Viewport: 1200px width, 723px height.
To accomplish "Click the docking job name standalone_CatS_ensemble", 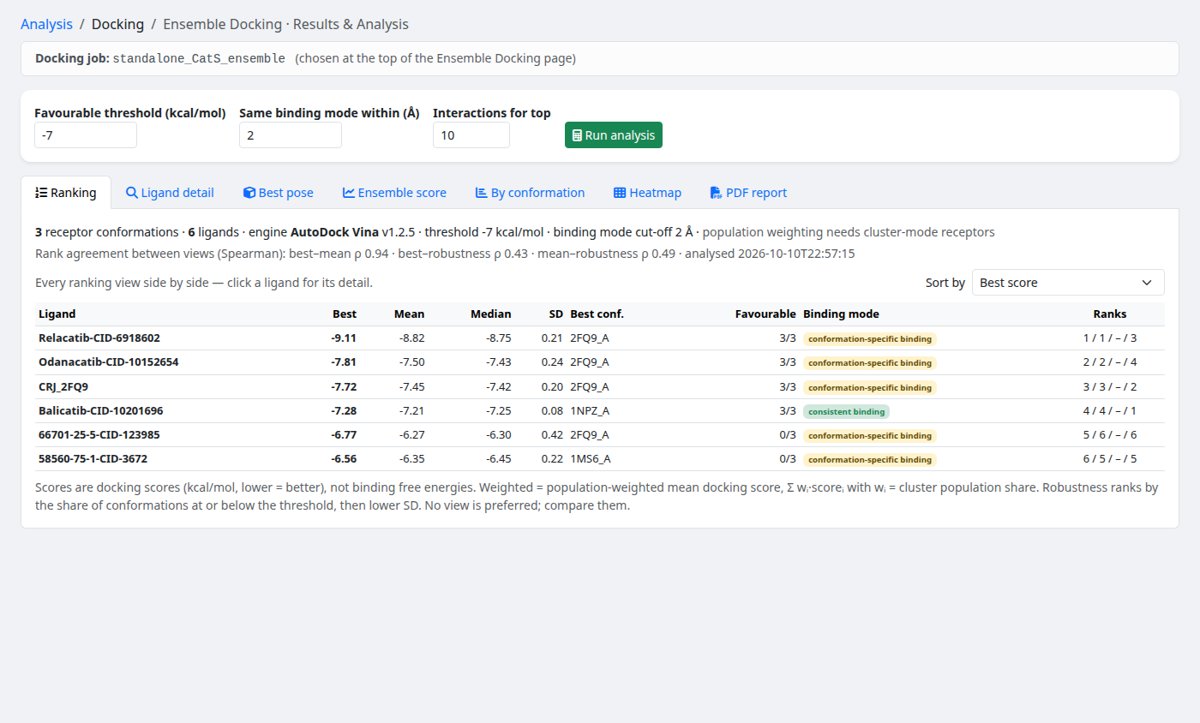I will (x=199, y=58).
